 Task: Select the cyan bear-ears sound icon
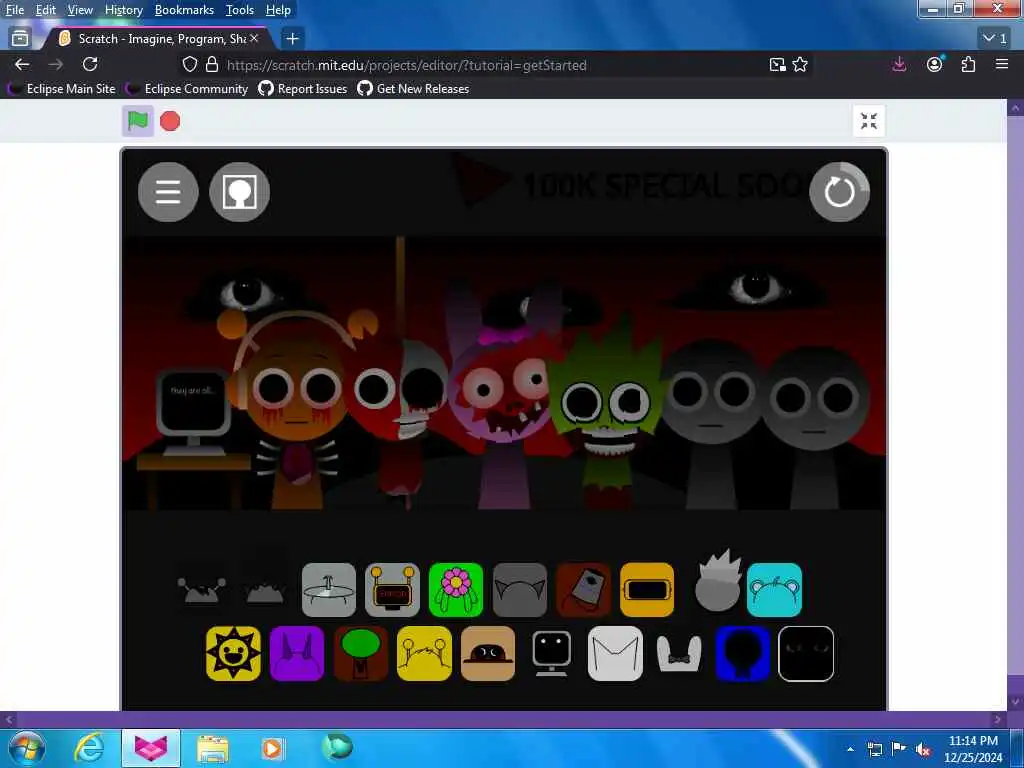coord(774,590)
